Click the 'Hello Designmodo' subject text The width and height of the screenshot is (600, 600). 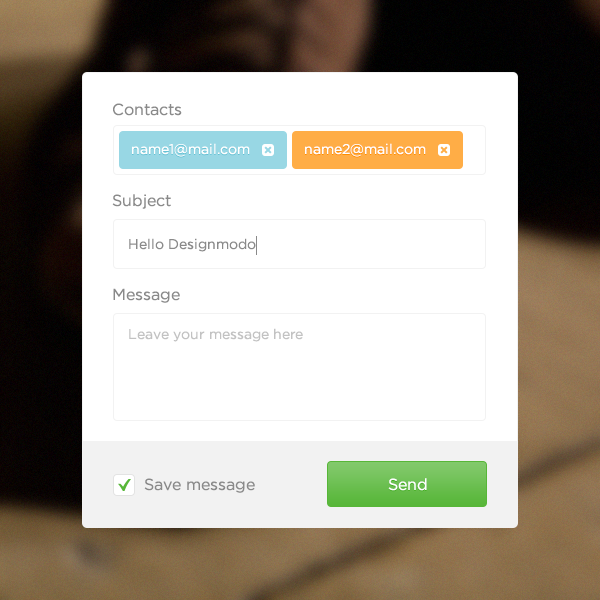(192, 244)
